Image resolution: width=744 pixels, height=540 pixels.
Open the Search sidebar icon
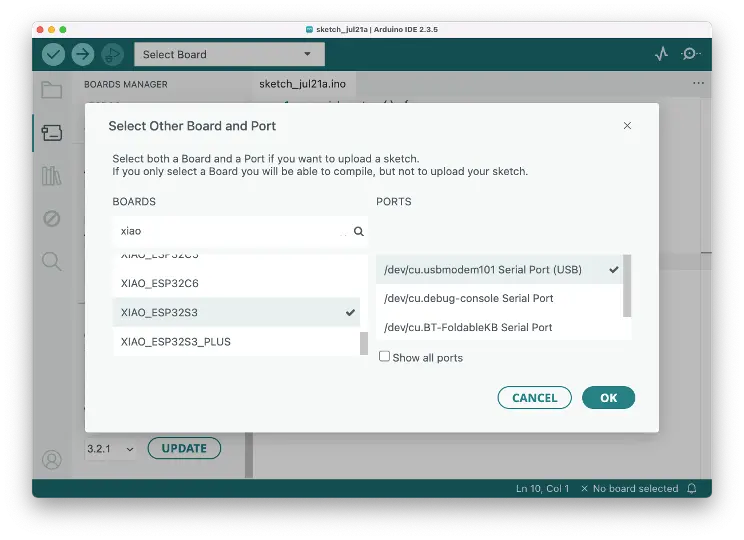click(x=51, y=261)
